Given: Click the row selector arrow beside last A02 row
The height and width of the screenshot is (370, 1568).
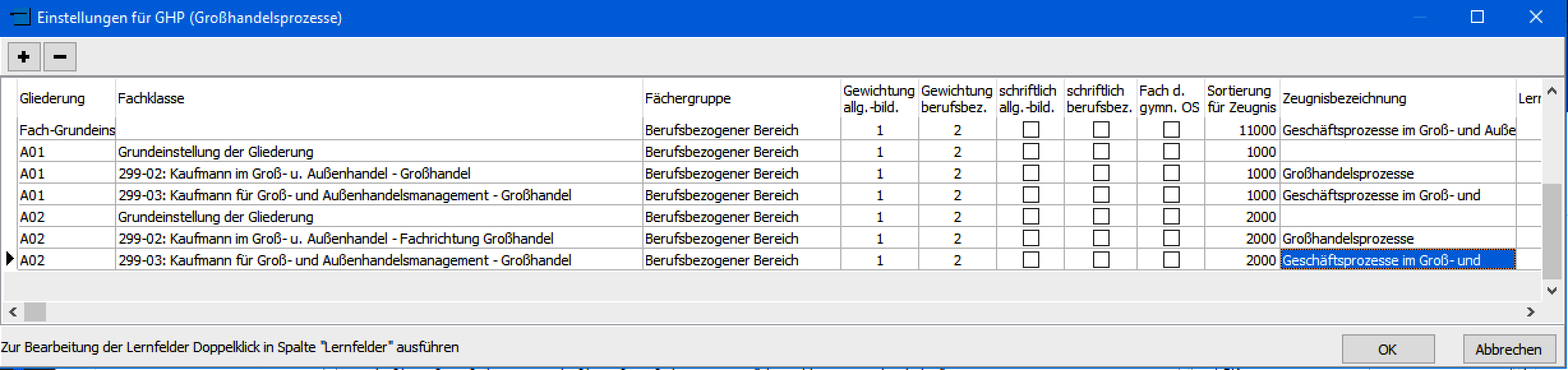Looking at the screenshot, I should coord(10,260).
